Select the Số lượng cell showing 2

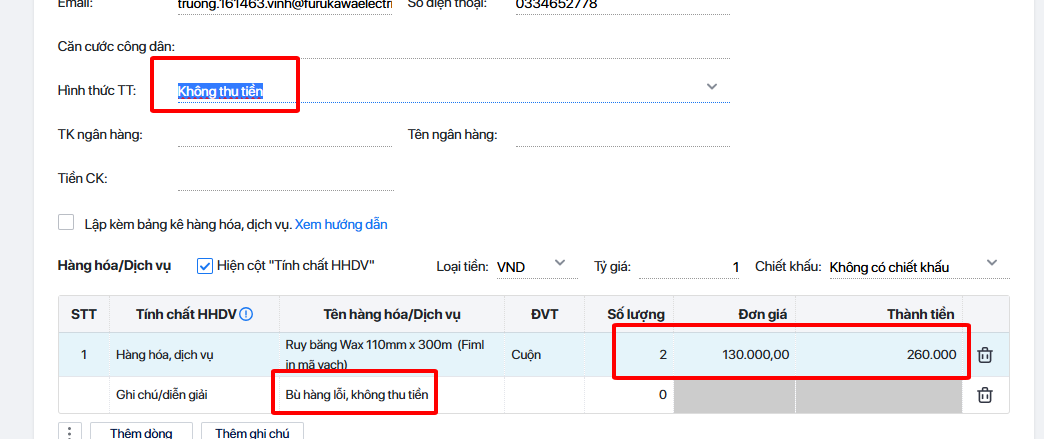point(630,354)
